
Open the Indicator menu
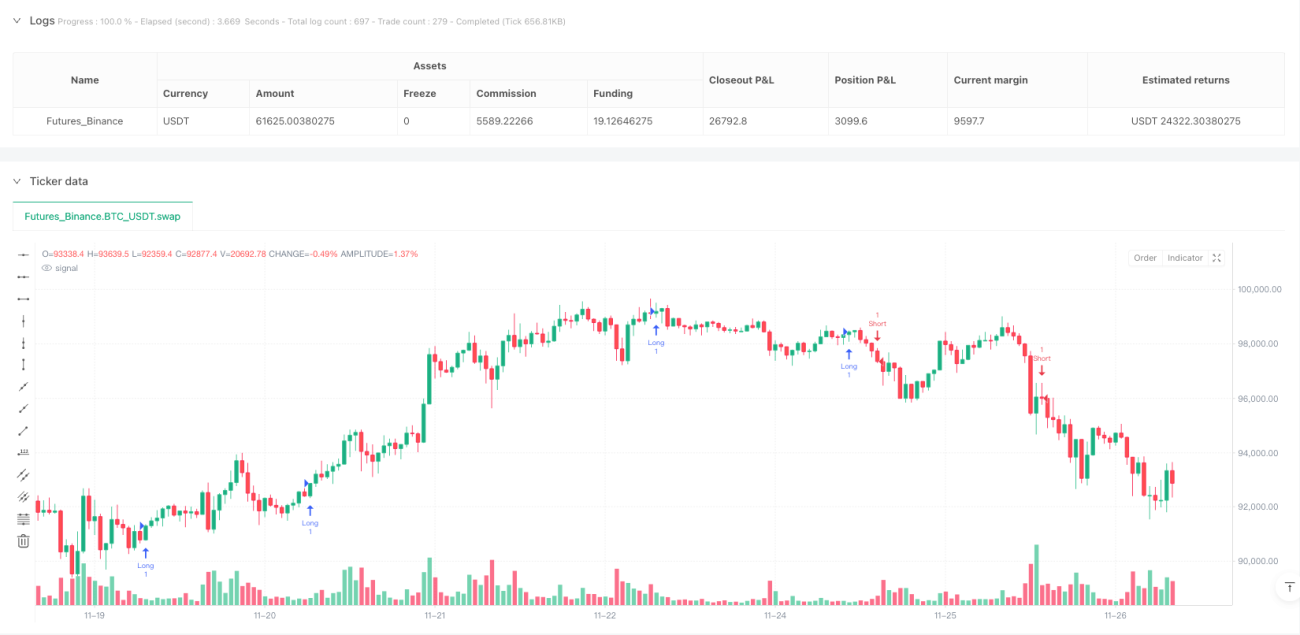pos(1185,258)
